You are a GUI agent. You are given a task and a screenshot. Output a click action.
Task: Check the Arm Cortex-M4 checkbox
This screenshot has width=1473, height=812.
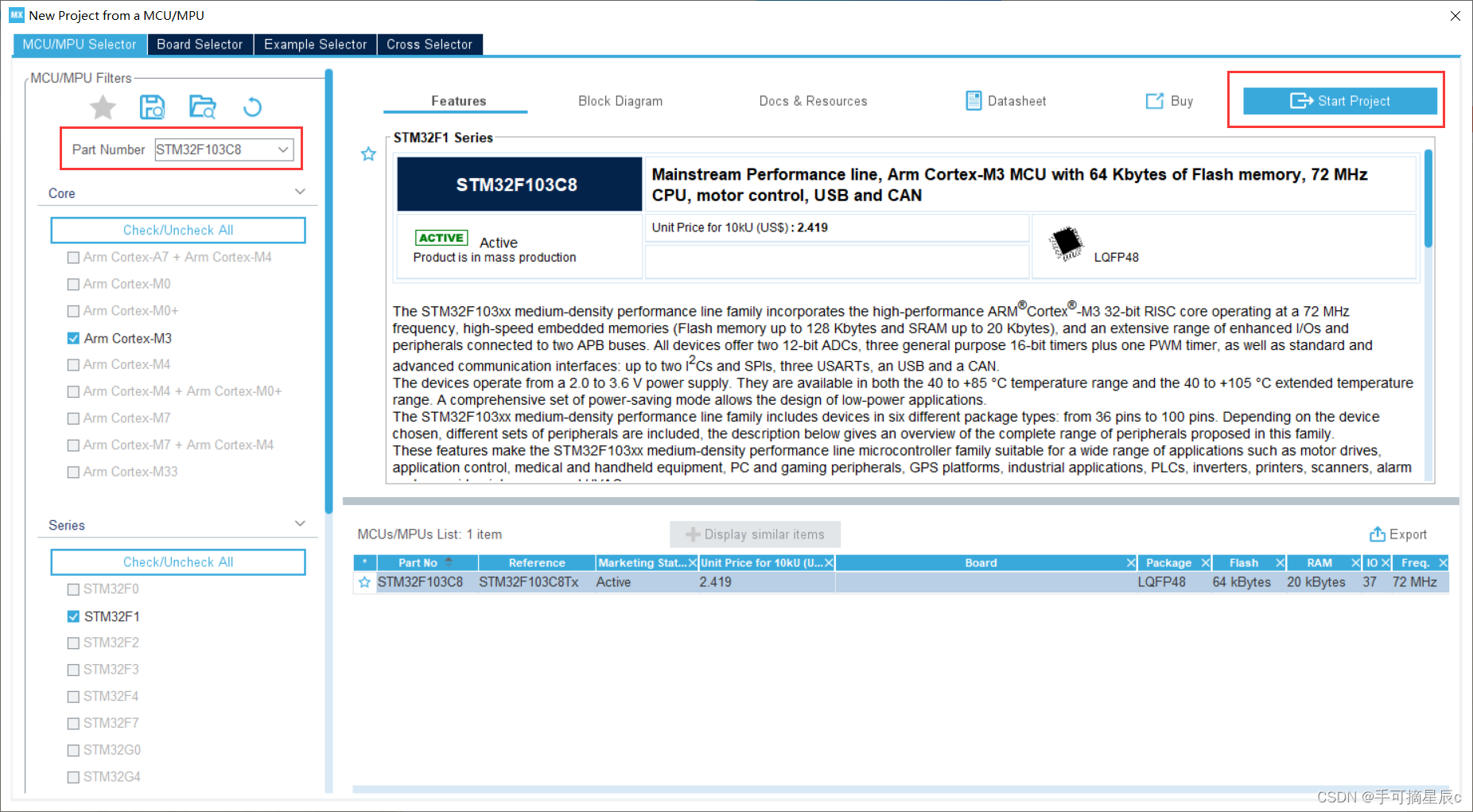tap(73, 365)
